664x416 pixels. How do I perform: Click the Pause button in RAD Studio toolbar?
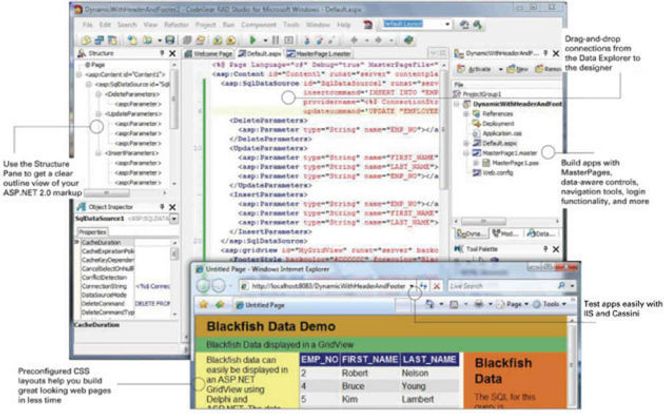(x=276, y=40)
